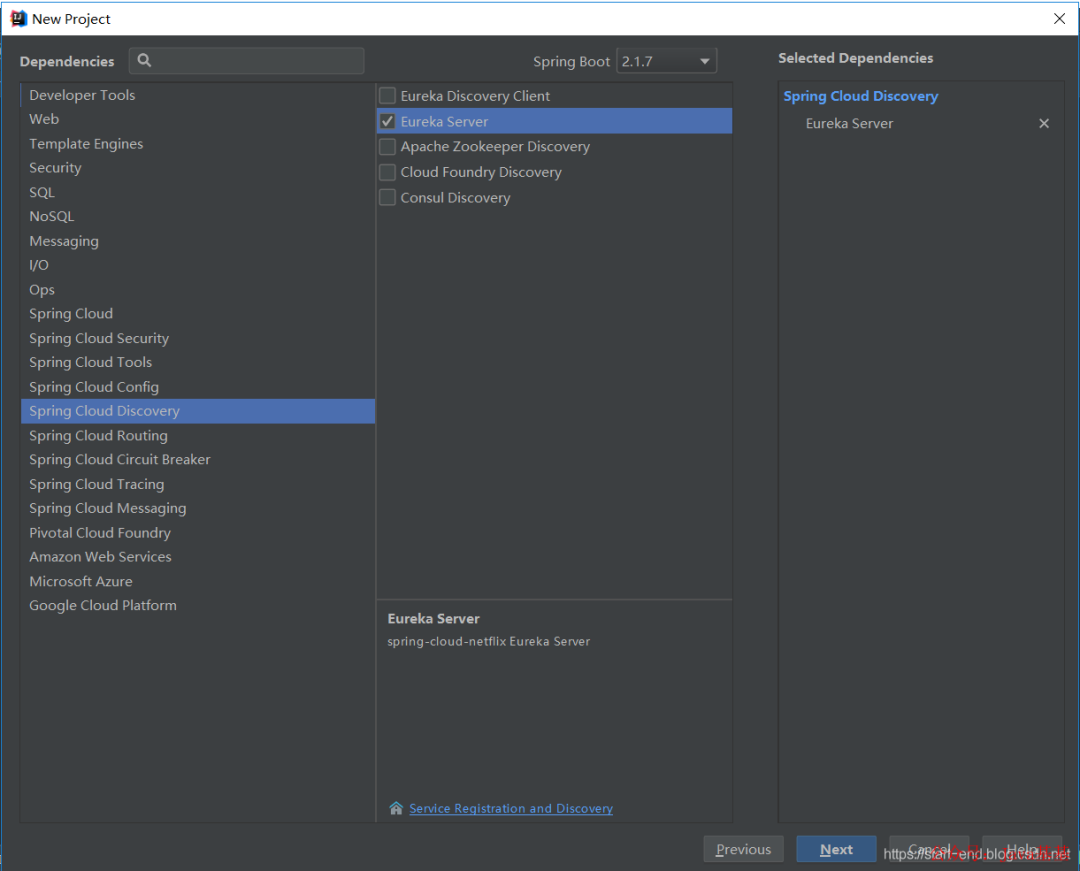Select Spring Cloud Circuit Breaker category
Viewport: 1080px width, 871px height.
point(198,460)
